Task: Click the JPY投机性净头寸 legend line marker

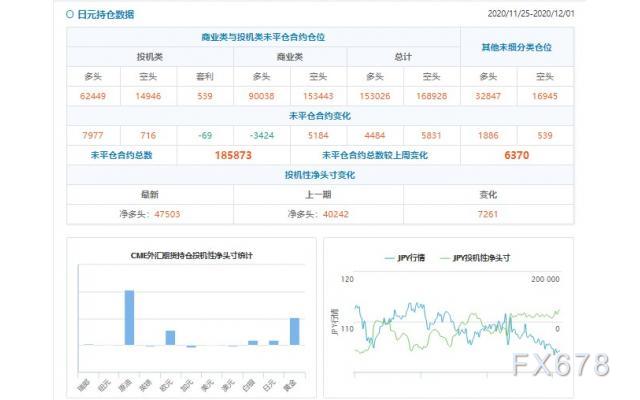Action: click(x=444, y=258)
